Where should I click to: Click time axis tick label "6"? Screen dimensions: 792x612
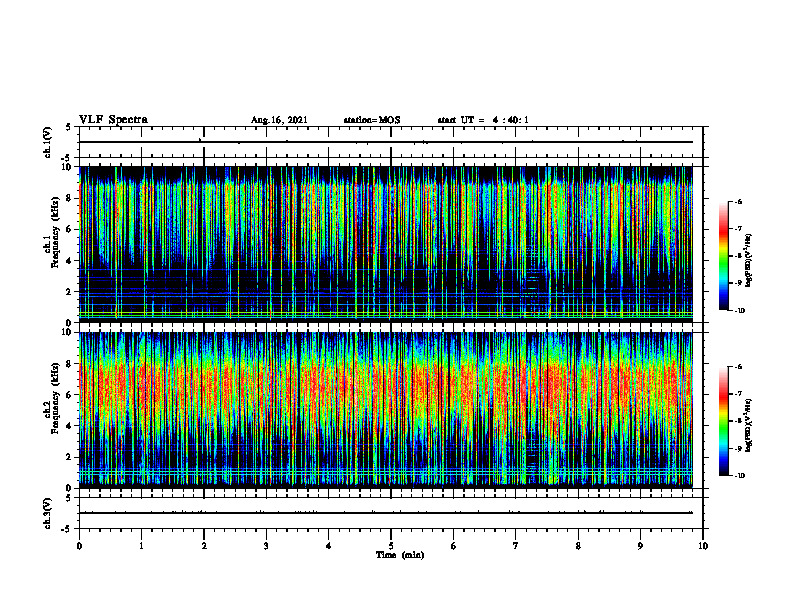pos(454,546)
